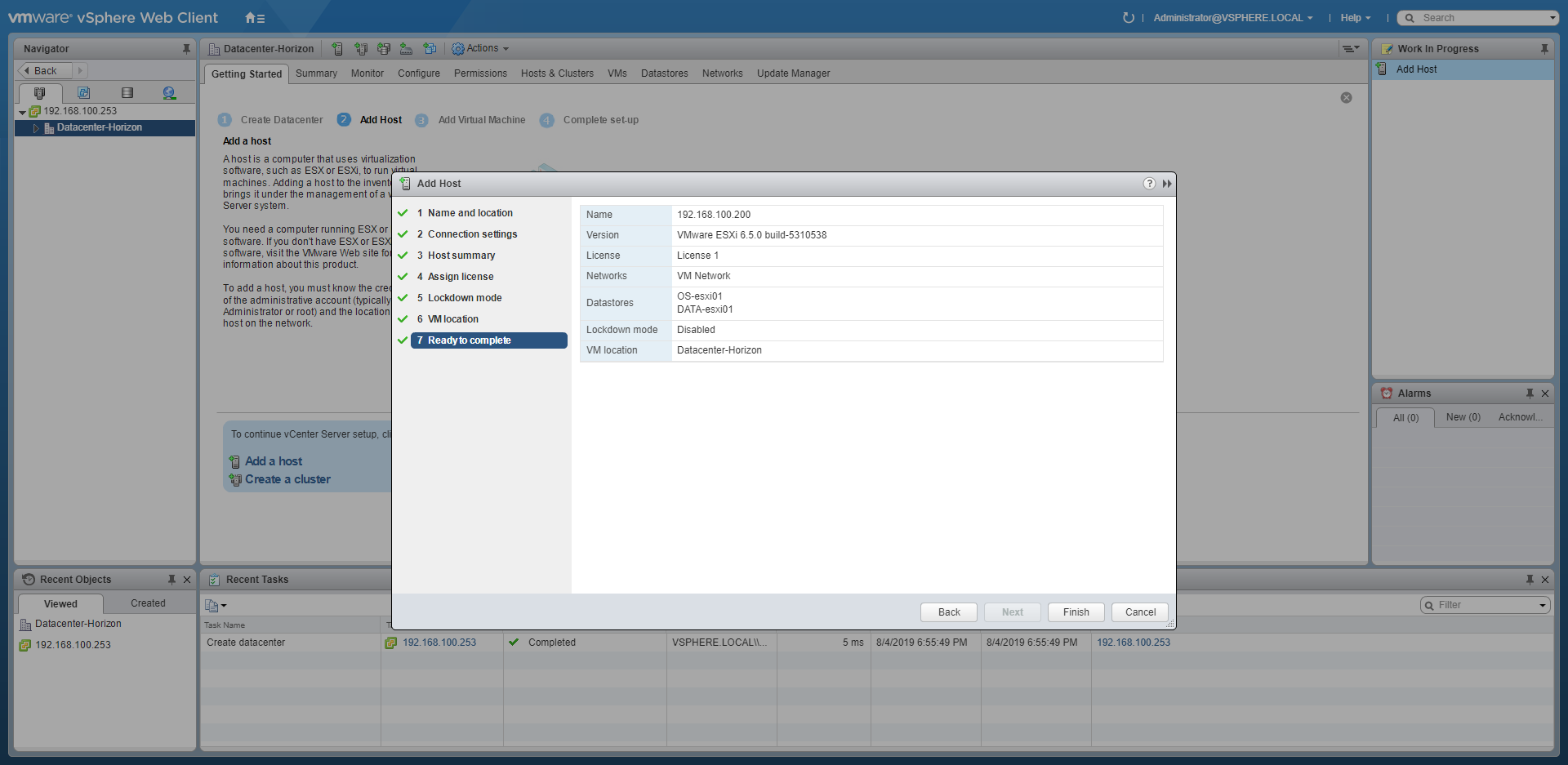Minimize Add Host dialog to Work In Progress

click(1167, 184)
